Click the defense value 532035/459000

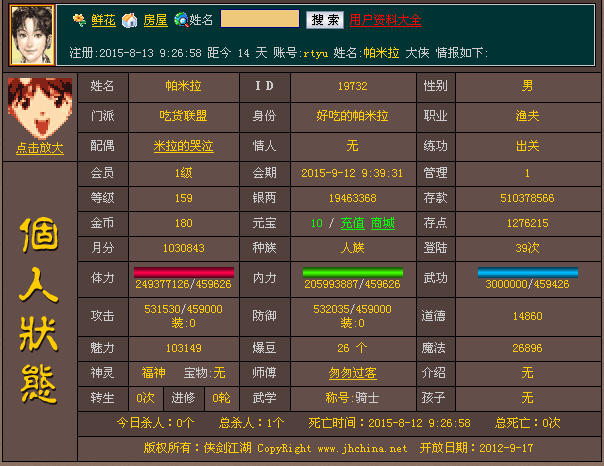tap(352, 309)
